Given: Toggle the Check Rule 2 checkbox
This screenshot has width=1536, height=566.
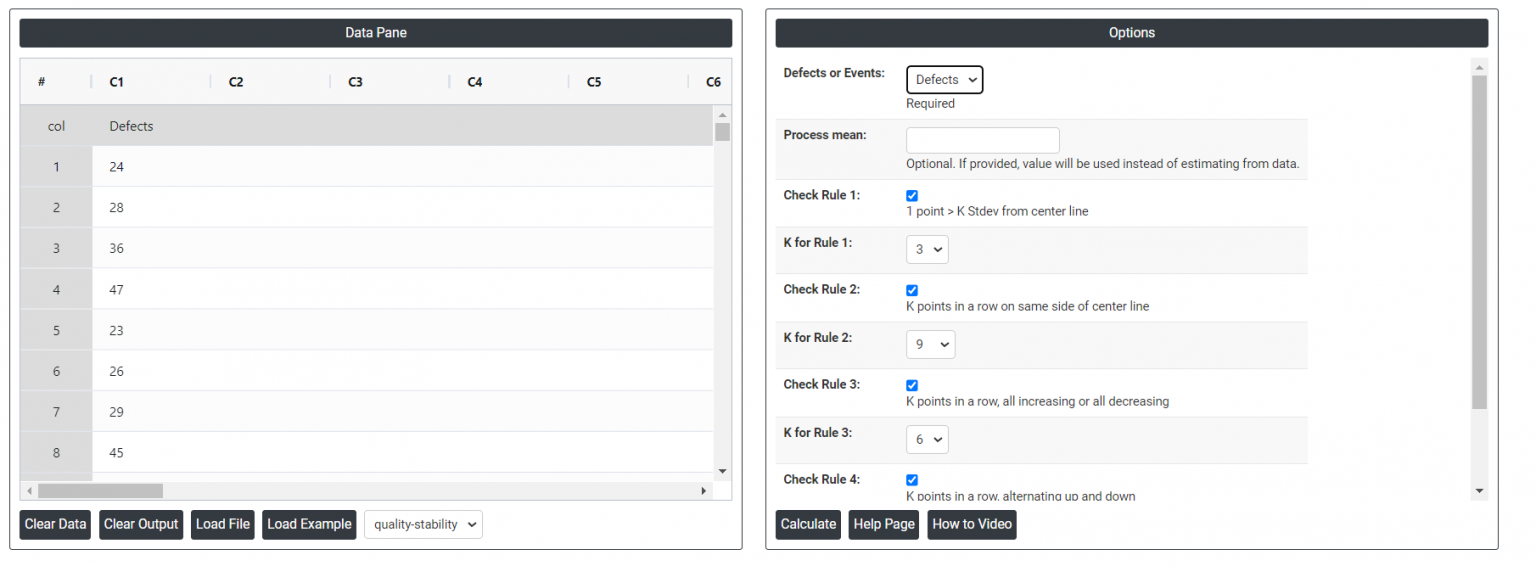Looking at the screenshot, I should pos(912,291).
